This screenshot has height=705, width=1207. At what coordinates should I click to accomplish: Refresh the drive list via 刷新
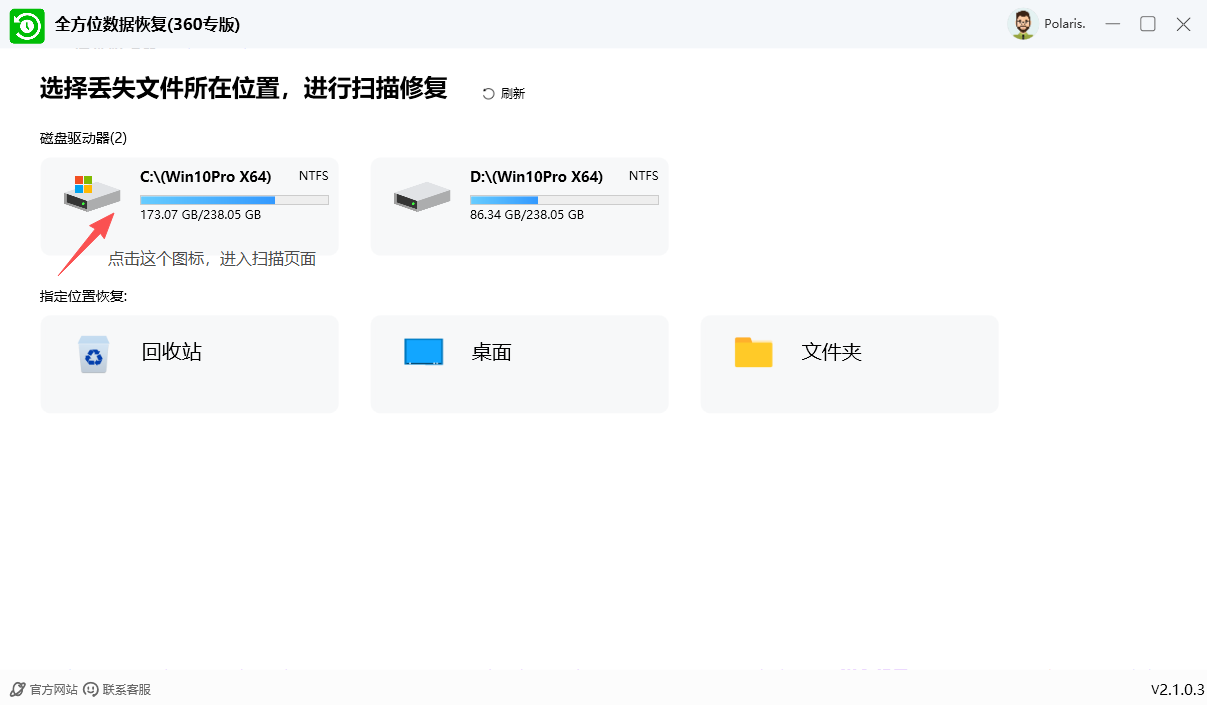click(x=504, y=92)
